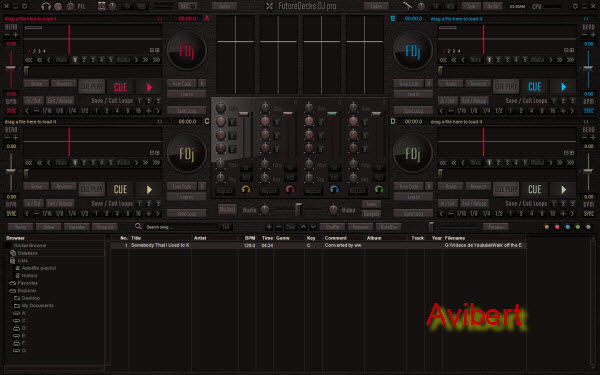Move playlist item up with up arrow
This screenshot has height=375, width=600.
coord(303,227)
